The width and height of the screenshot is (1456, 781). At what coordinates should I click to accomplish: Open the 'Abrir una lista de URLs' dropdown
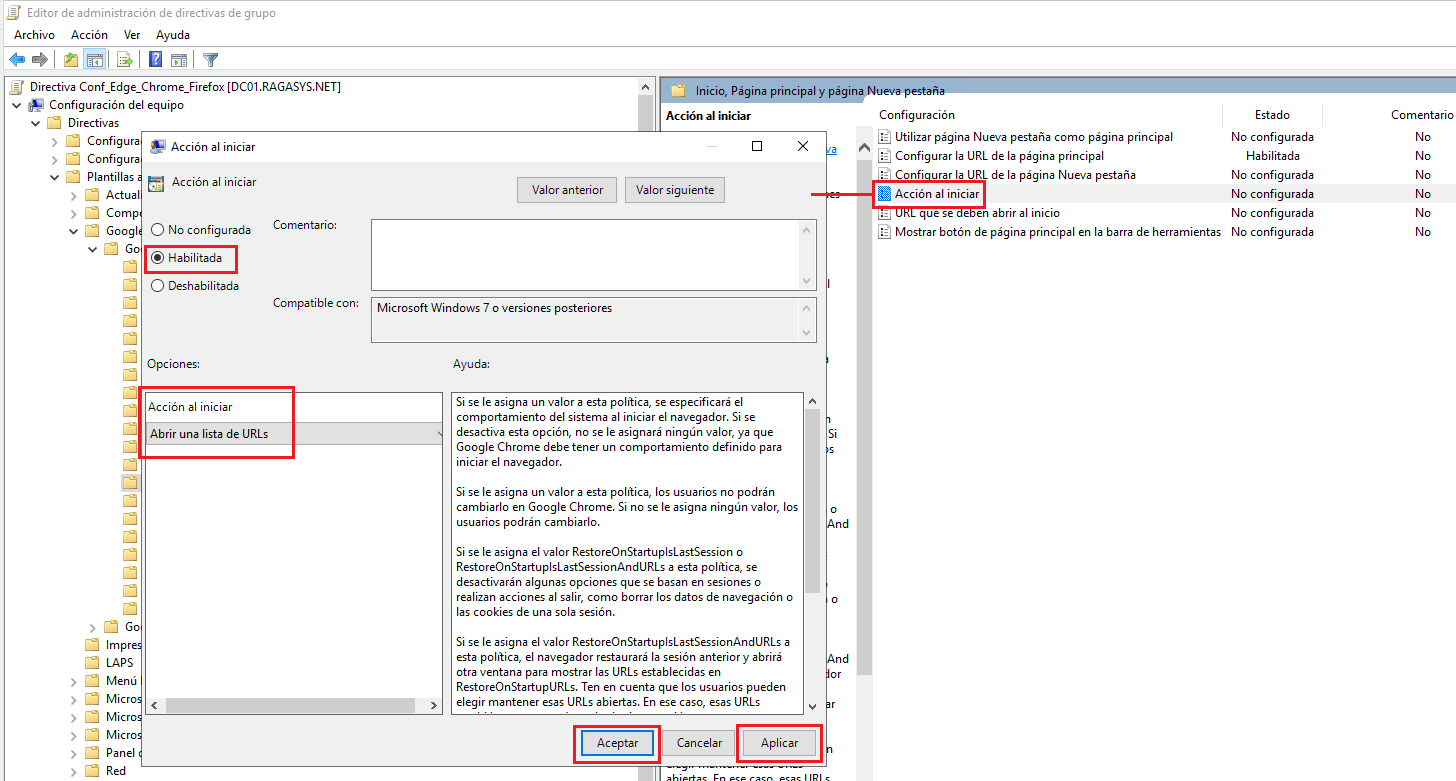coord(437,433)
